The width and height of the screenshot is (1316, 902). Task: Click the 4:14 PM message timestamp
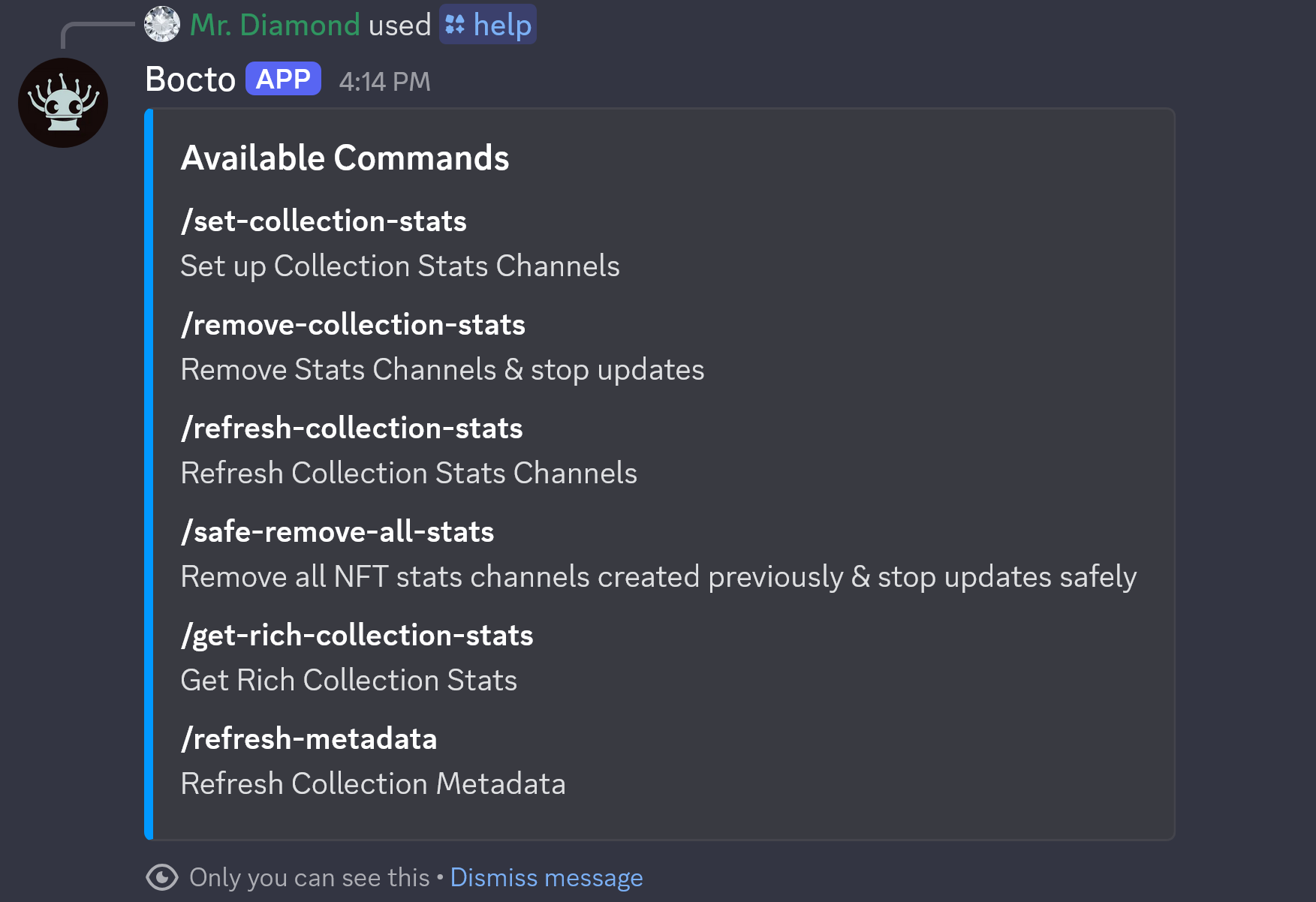(384, 81)
